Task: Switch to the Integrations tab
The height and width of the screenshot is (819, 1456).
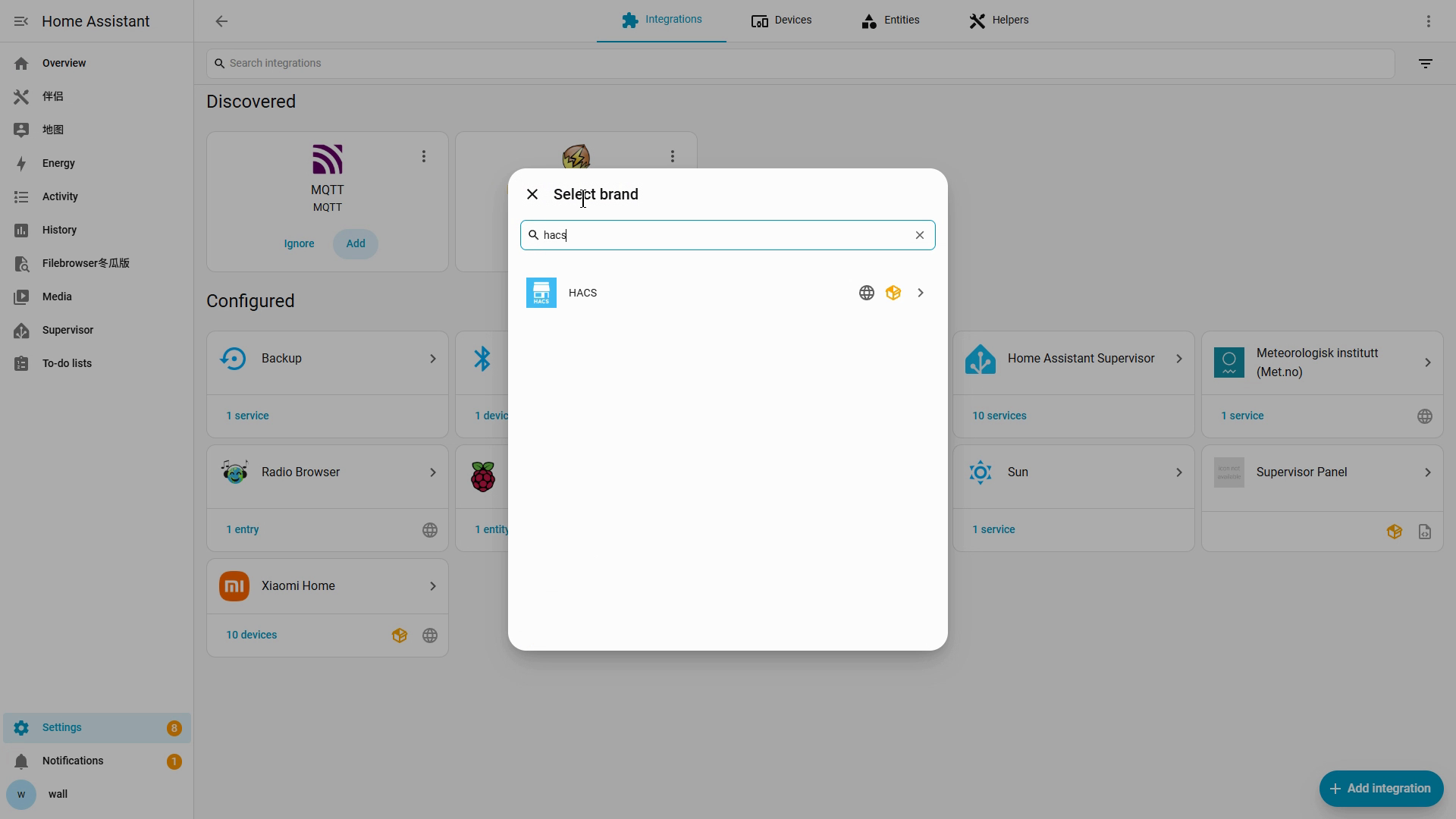Action: (661, 20)
